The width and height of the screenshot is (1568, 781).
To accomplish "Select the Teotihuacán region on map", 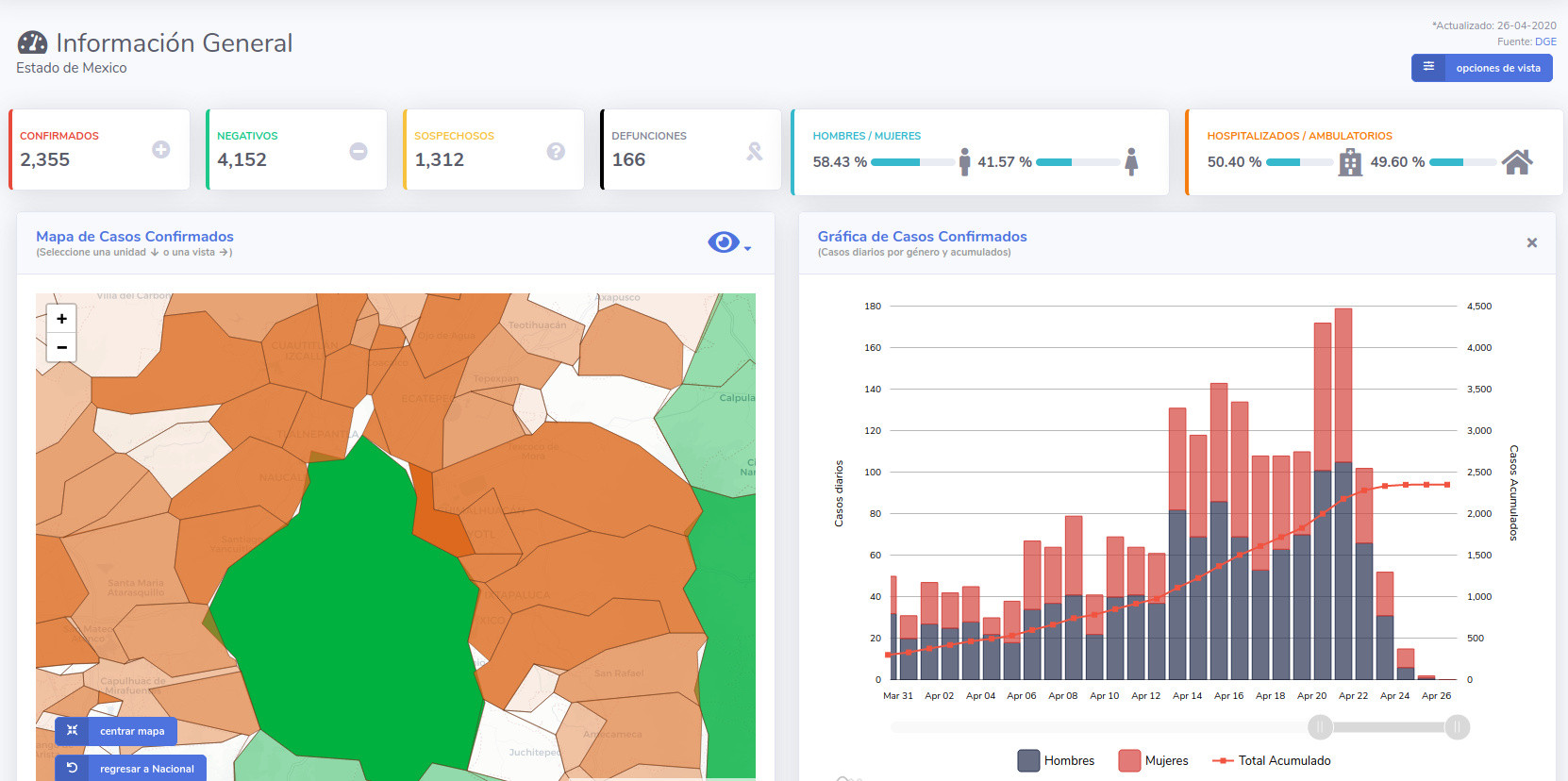I will (x=538, y=332).
